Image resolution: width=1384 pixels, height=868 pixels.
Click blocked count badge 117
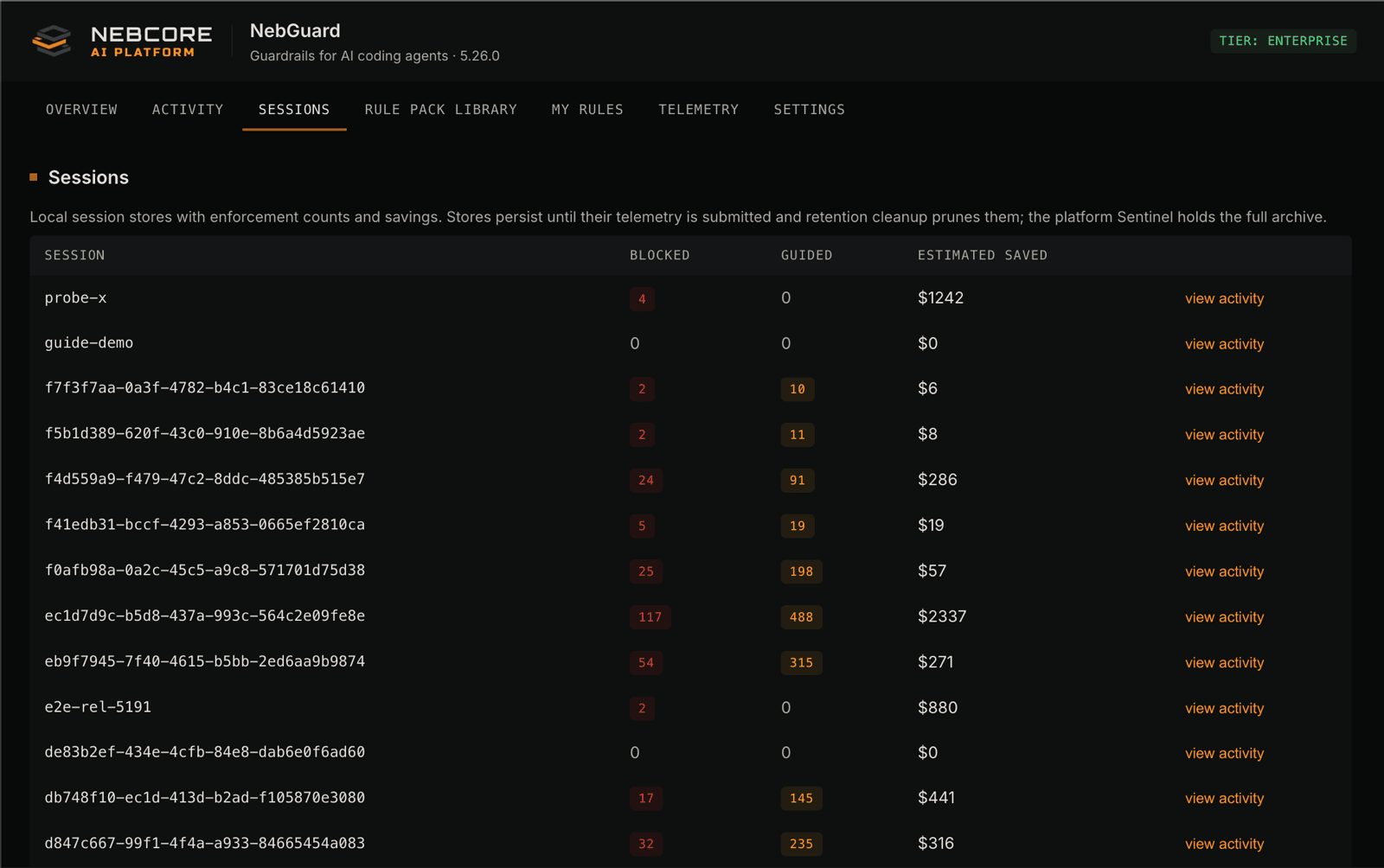[650, 617]
